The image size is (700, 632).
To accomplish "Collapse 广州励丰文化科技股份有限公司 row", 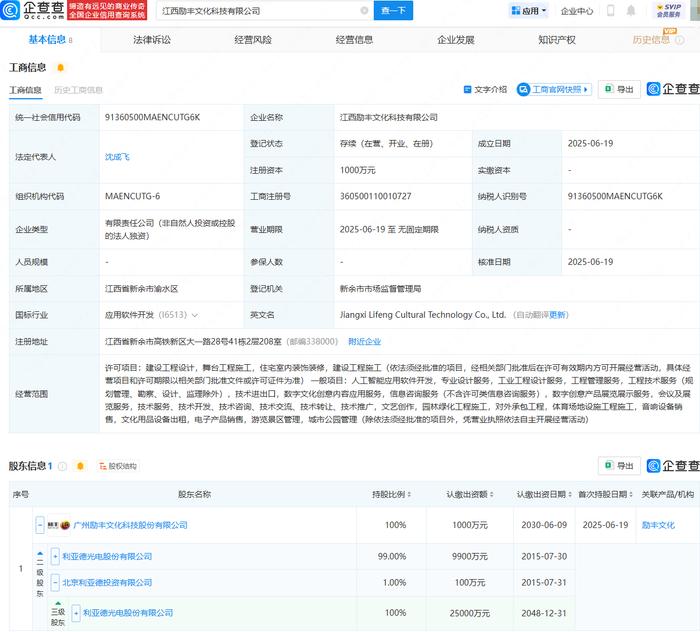I will coord(40,525).
